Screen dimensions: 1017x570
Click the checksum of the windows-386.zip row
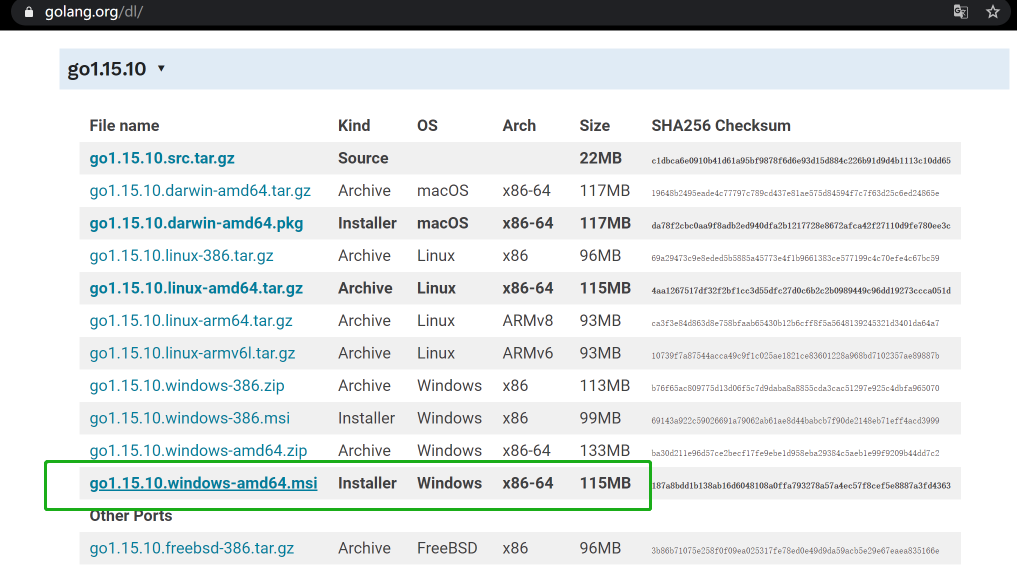(795, 388)
